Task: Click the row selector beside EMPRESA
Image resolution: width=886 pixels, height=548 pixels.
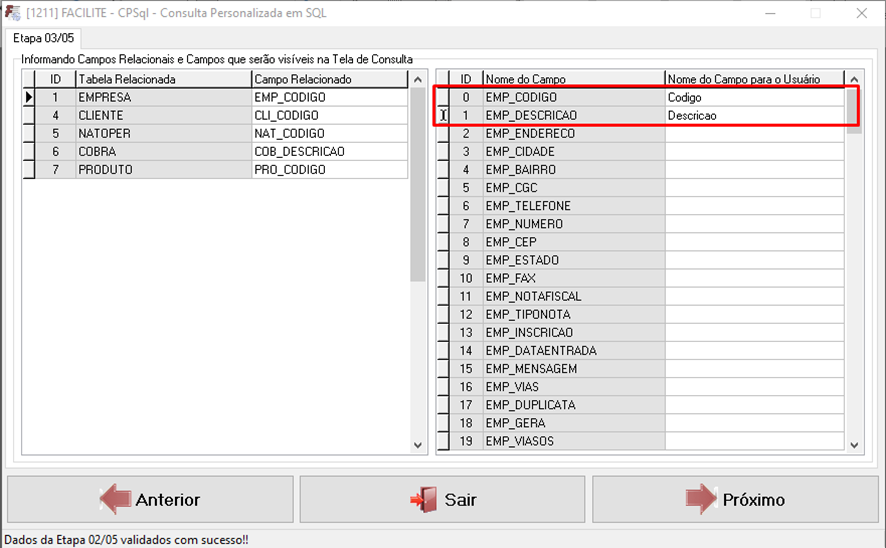Action: (29, 98)
